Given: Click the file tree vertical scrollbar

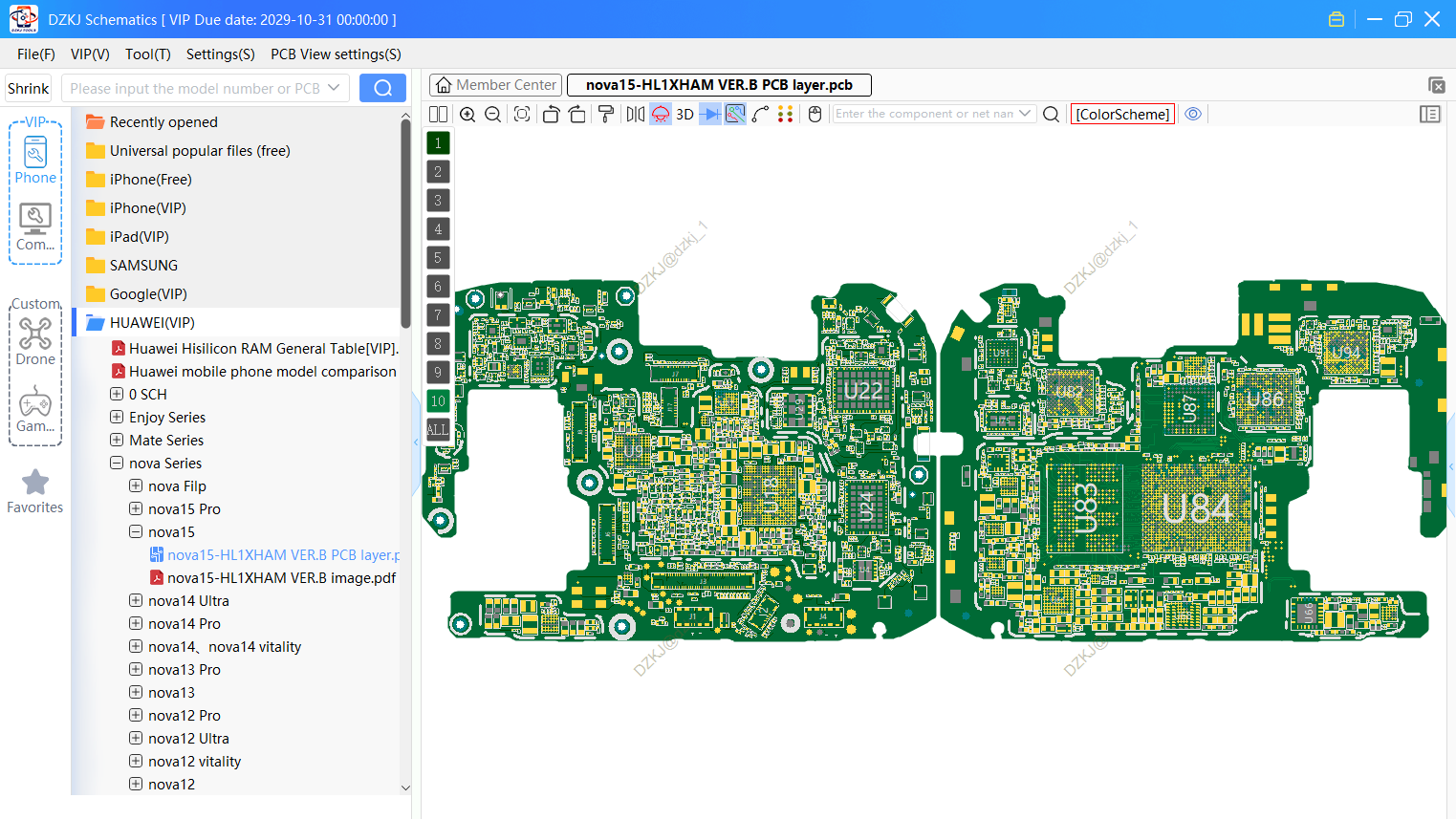Looking at the screenshot, I should click(405, 225).
